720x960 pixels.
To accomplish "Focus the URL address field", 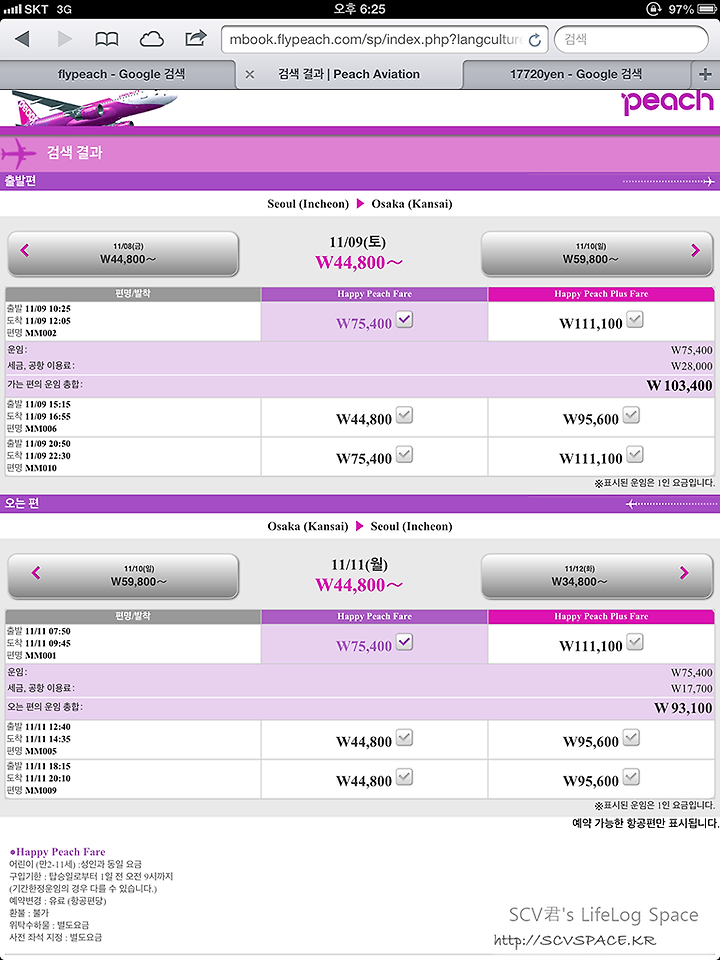I will click(384, 40).
